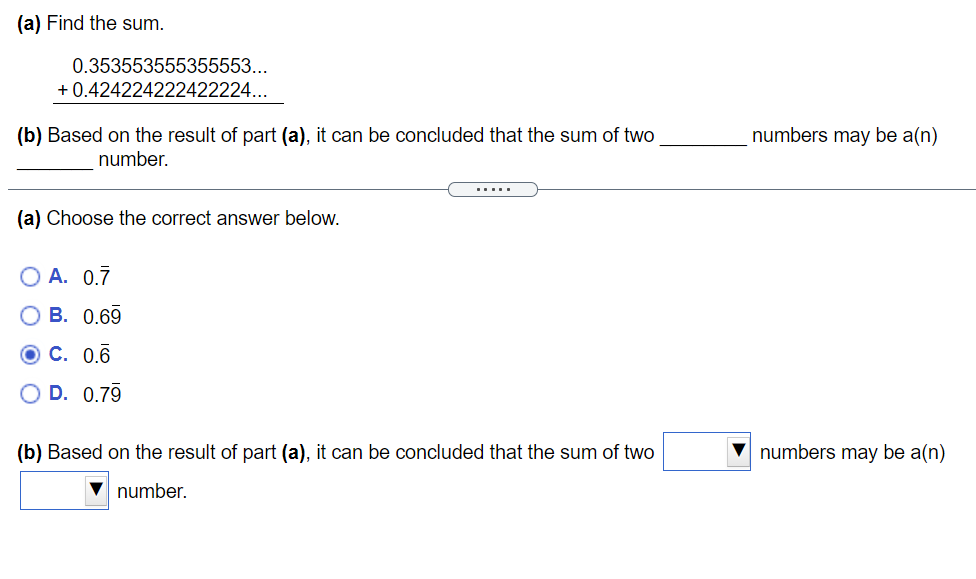Click the part (b) conclusion sentence

(x=300, y=135)
